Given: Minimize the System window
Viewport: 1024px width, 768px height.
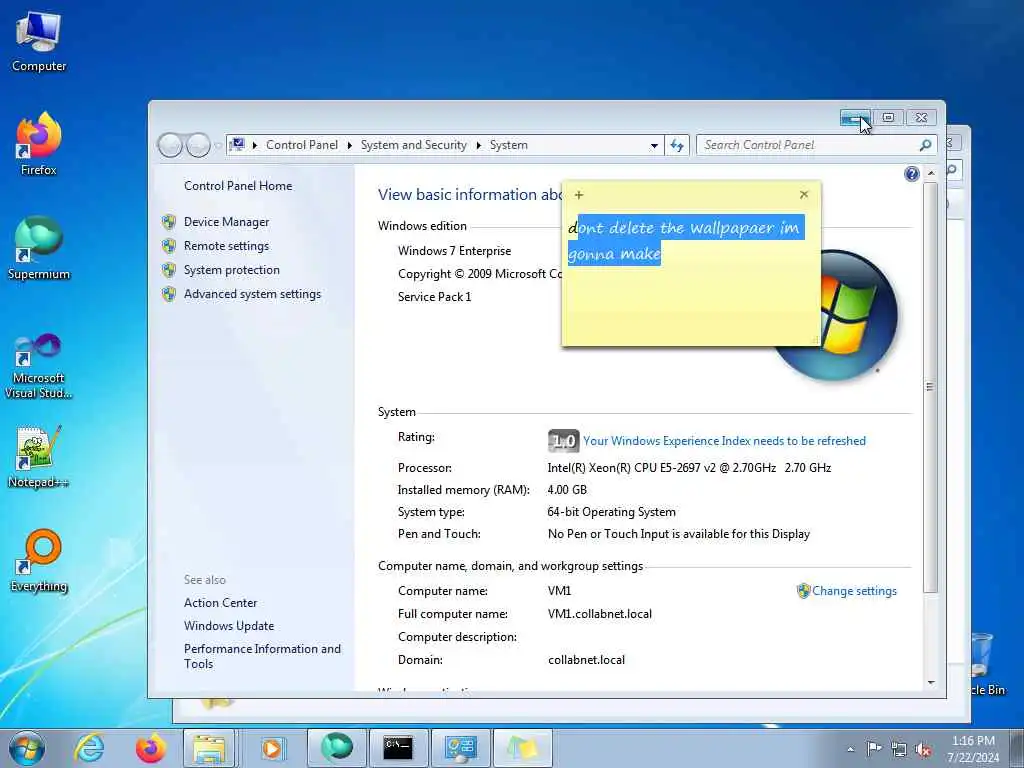Looking at the screenshot, I should pyautogui.click(x=855, y=118).
